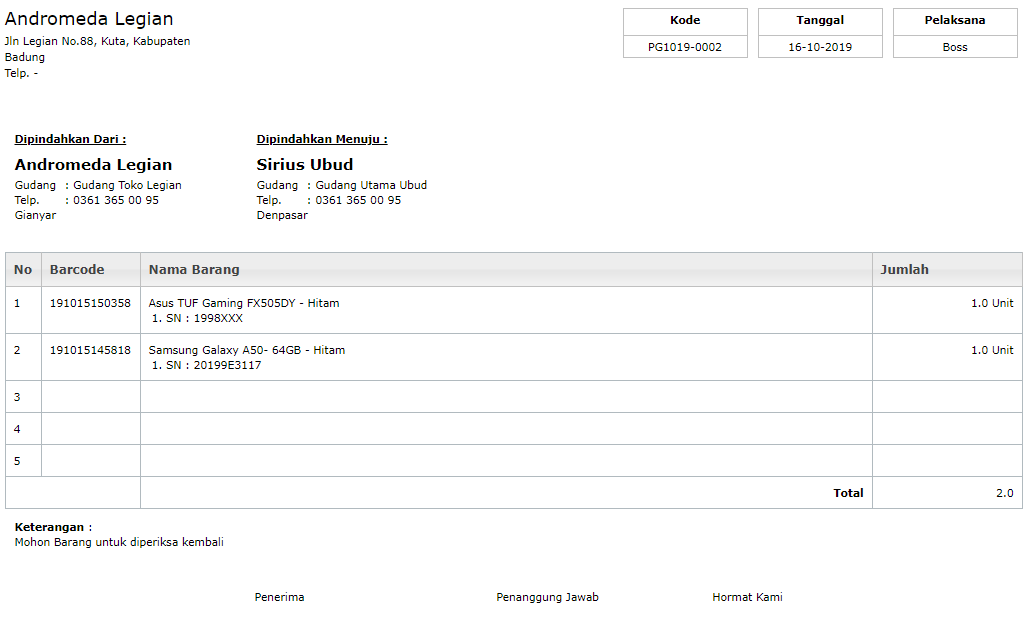The image size is (1028, 622).
Task: Select the date '16-10-2019'
Action: [x=820, y=47]
